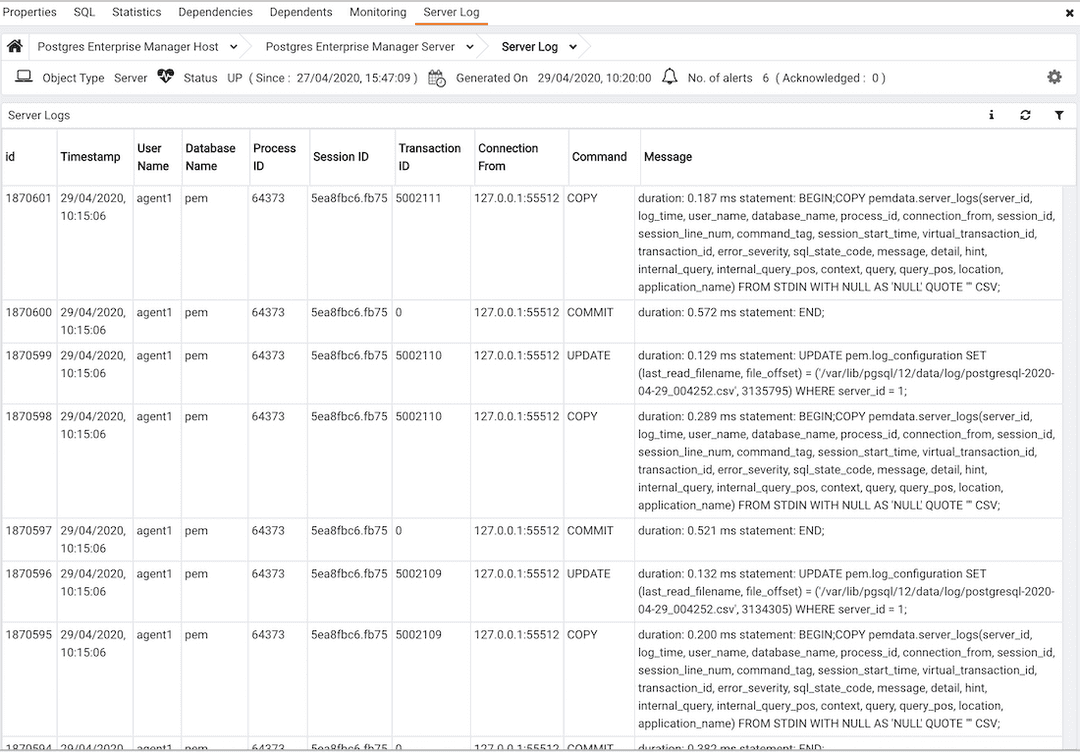Image resolution: width=1080 pixels, height=752 pixels.
Task: Click the calendar icon beside Generated On
Action: (x=436, y=77)
